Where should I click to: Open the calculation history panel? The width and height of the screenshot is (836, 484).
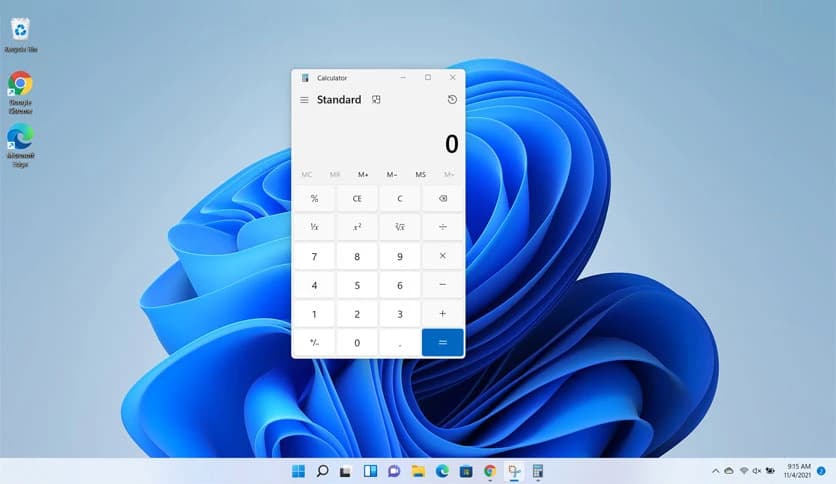(452, 100)
